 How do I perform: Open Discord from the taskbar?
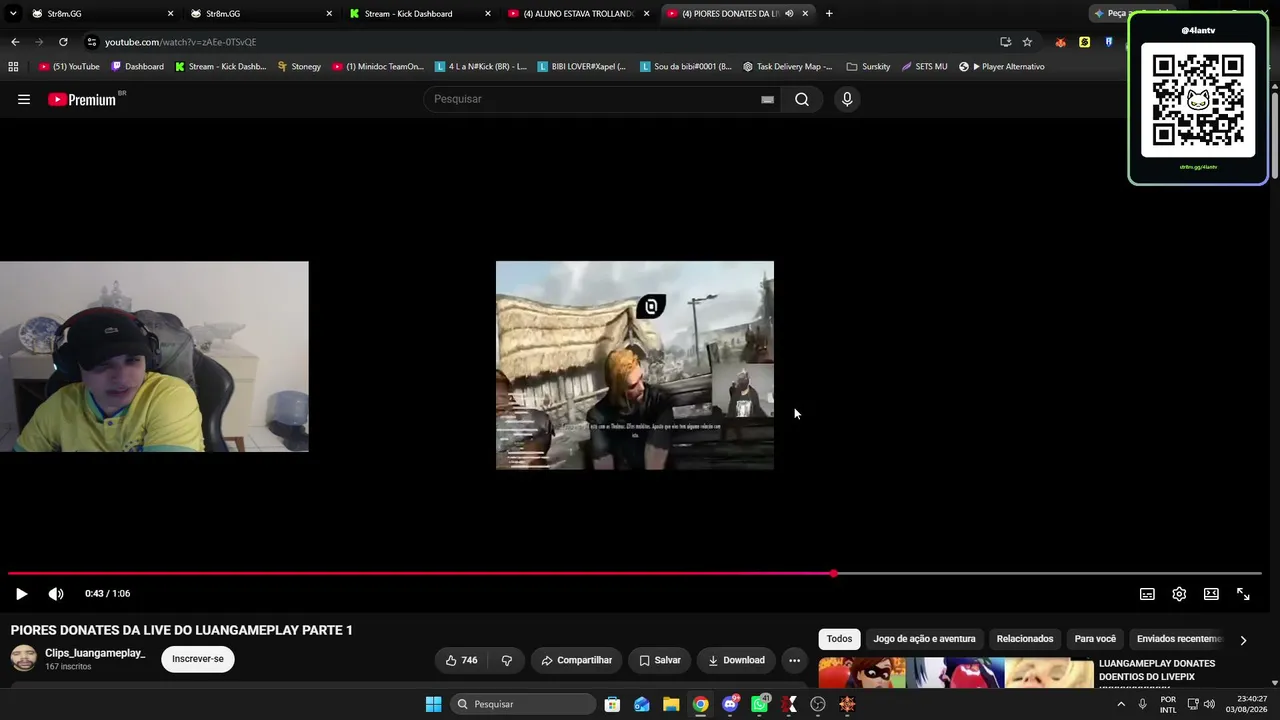pyautogui.click(x=730, y=704)
